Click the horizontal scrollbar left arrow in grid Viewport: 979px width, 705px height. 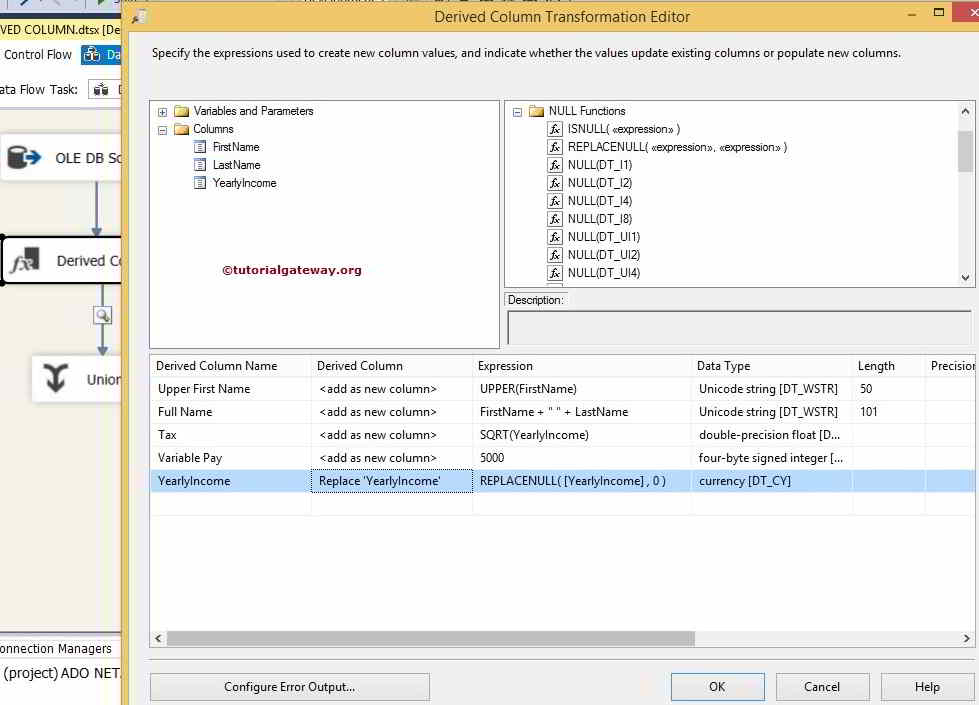(x=158, y=639)
